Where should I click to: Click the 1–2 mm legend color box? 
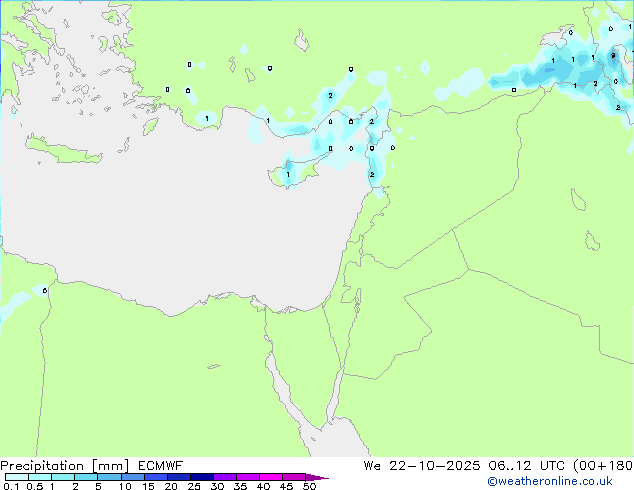[x=63, y=477]
